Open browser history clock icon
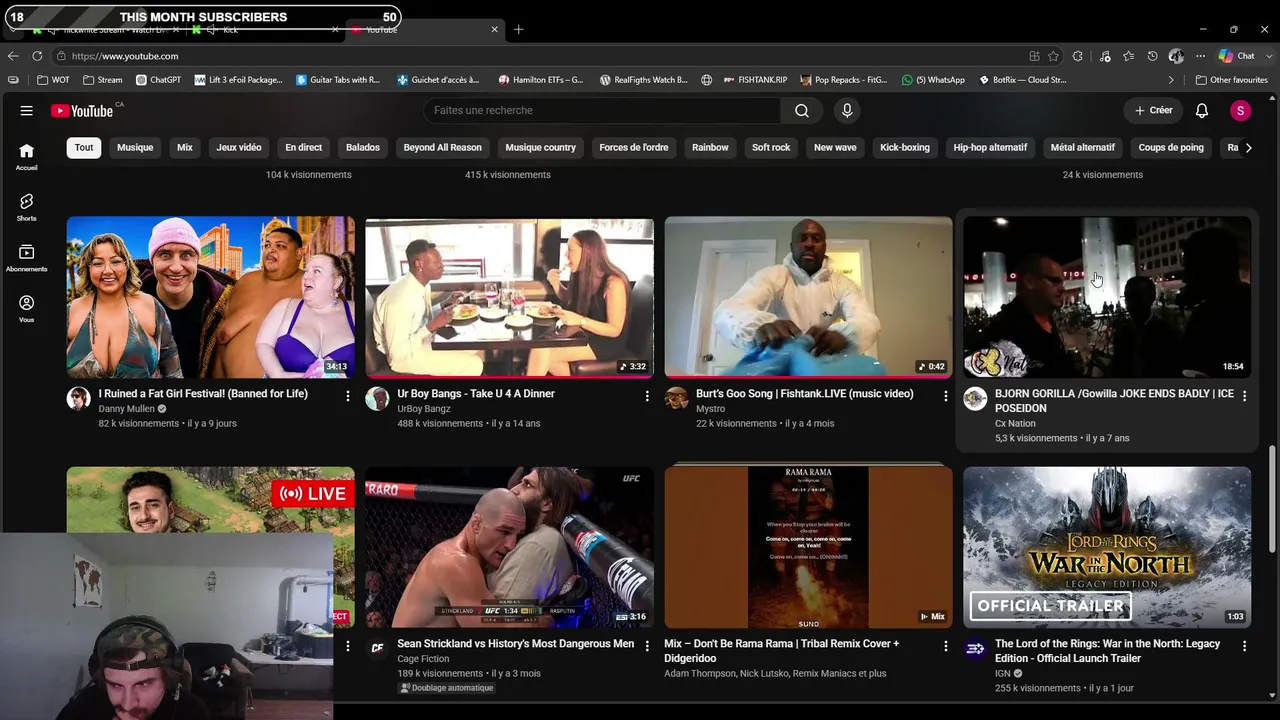The width and height of the screenshot is (1280, 720). [x=1152, y=56]
